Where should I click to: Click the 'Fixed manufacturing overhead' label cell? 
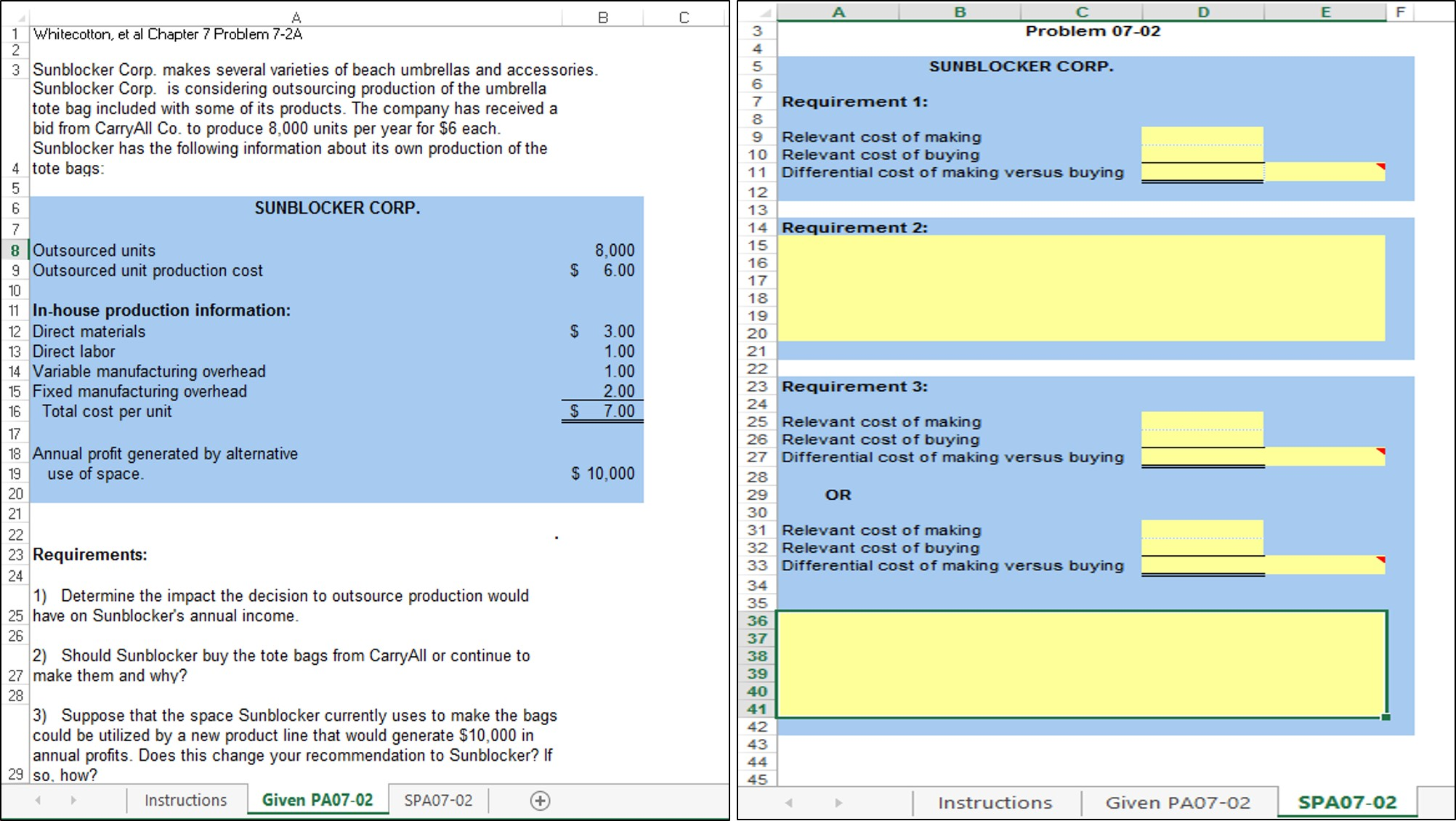pos(139,391)
